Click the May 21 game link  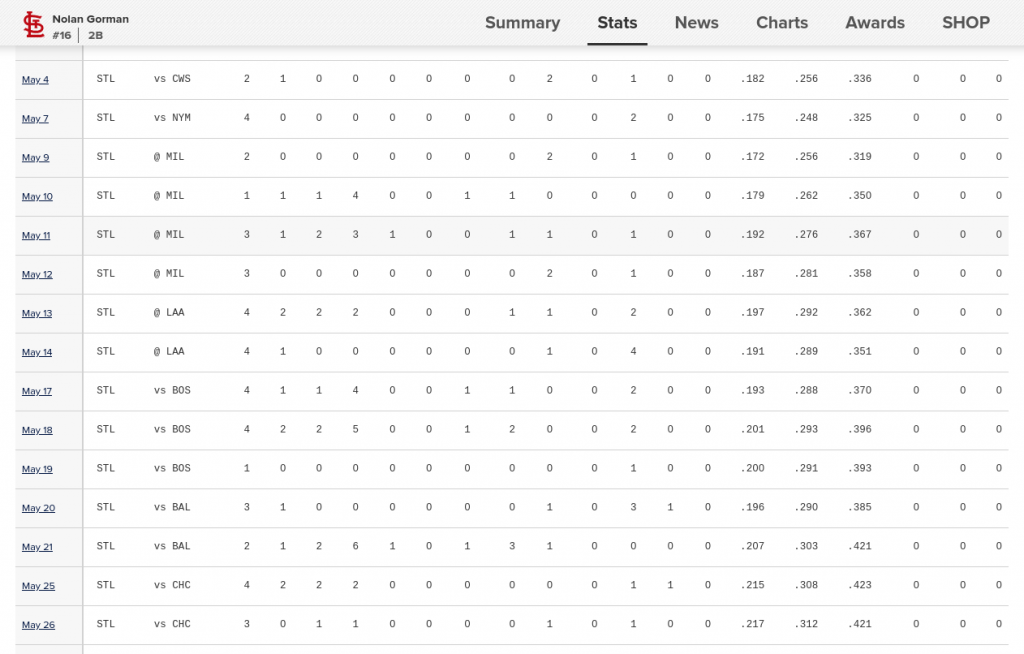[x=36, y=547]
